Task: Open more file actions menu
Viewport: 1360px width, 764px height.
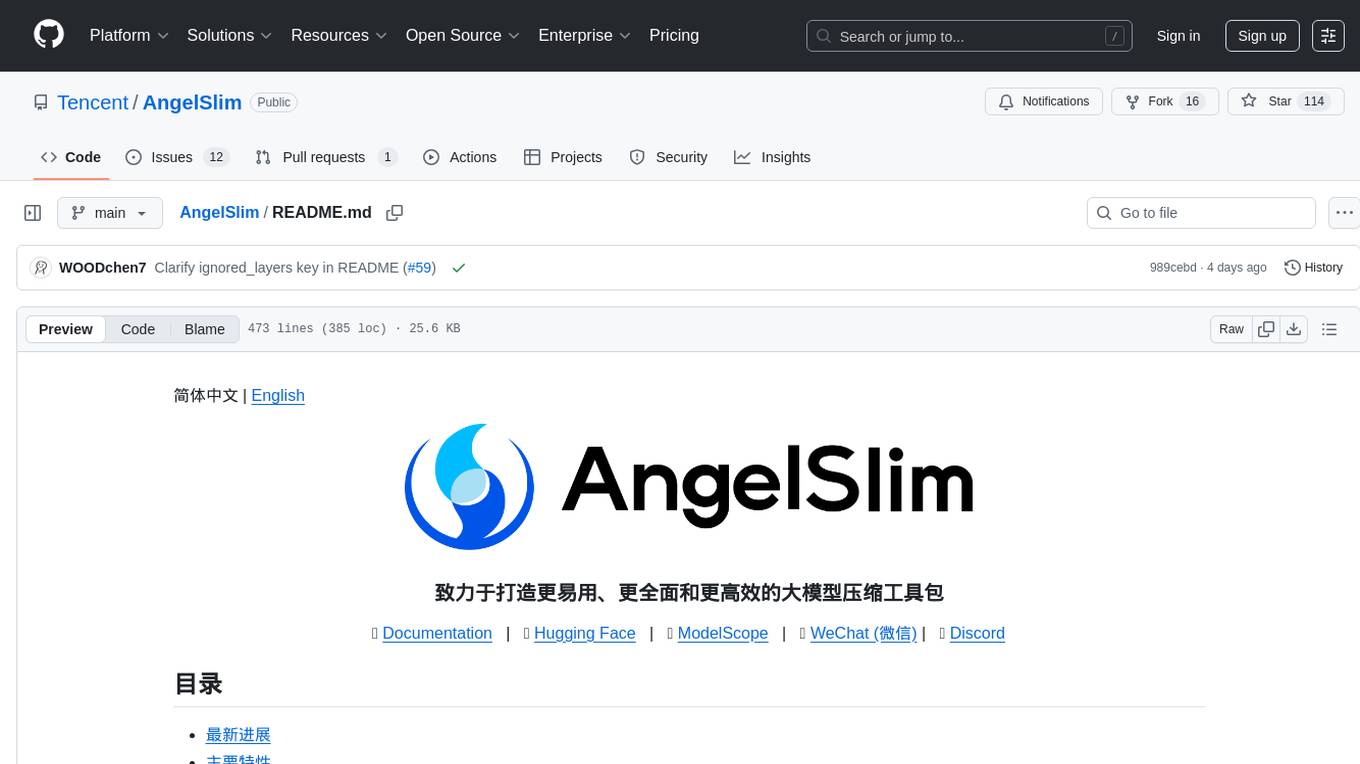Action: coord(1344,213)
